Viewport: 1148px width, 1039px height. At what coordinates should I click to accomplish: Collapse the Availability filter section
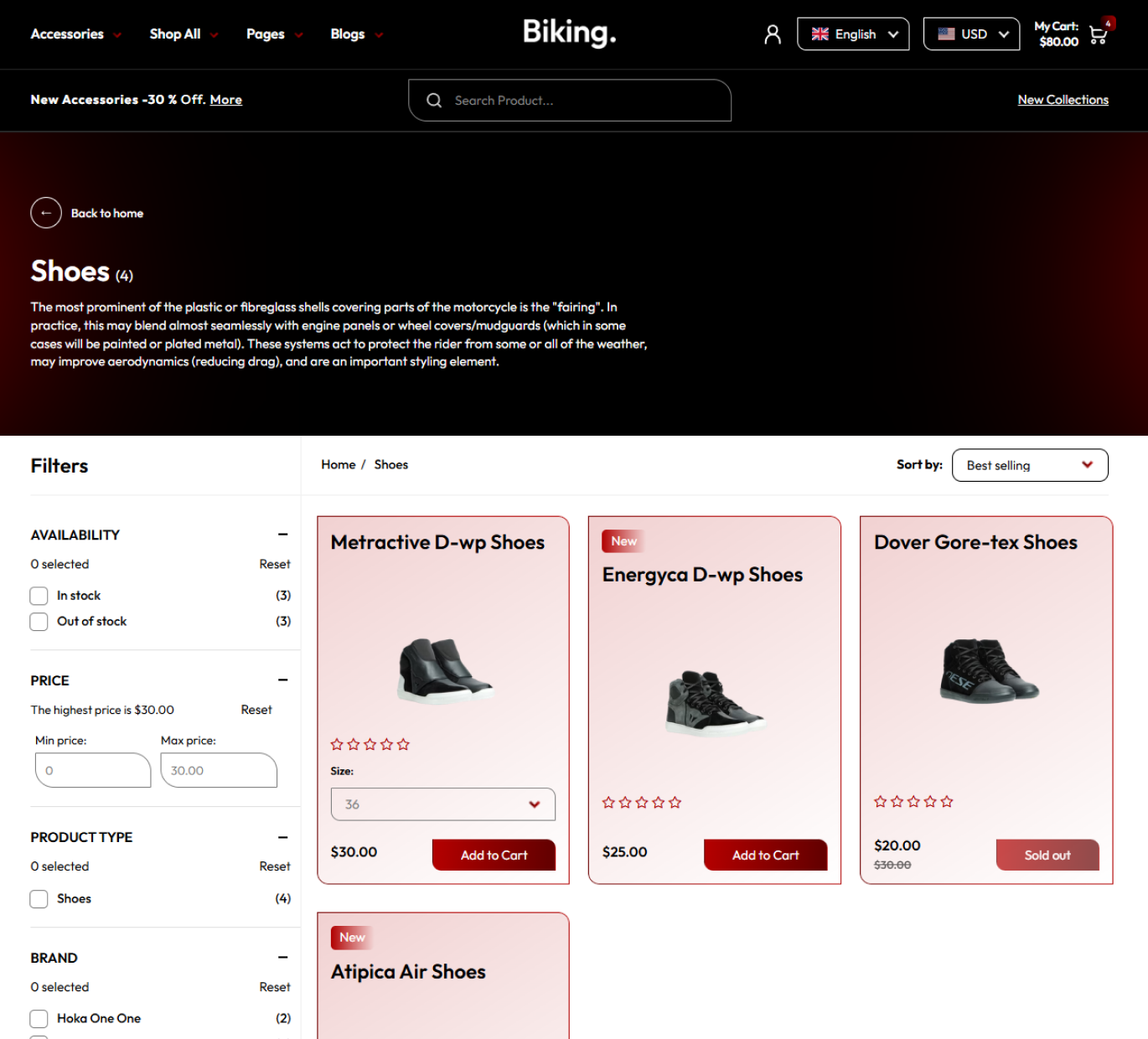tap(283, 535)
